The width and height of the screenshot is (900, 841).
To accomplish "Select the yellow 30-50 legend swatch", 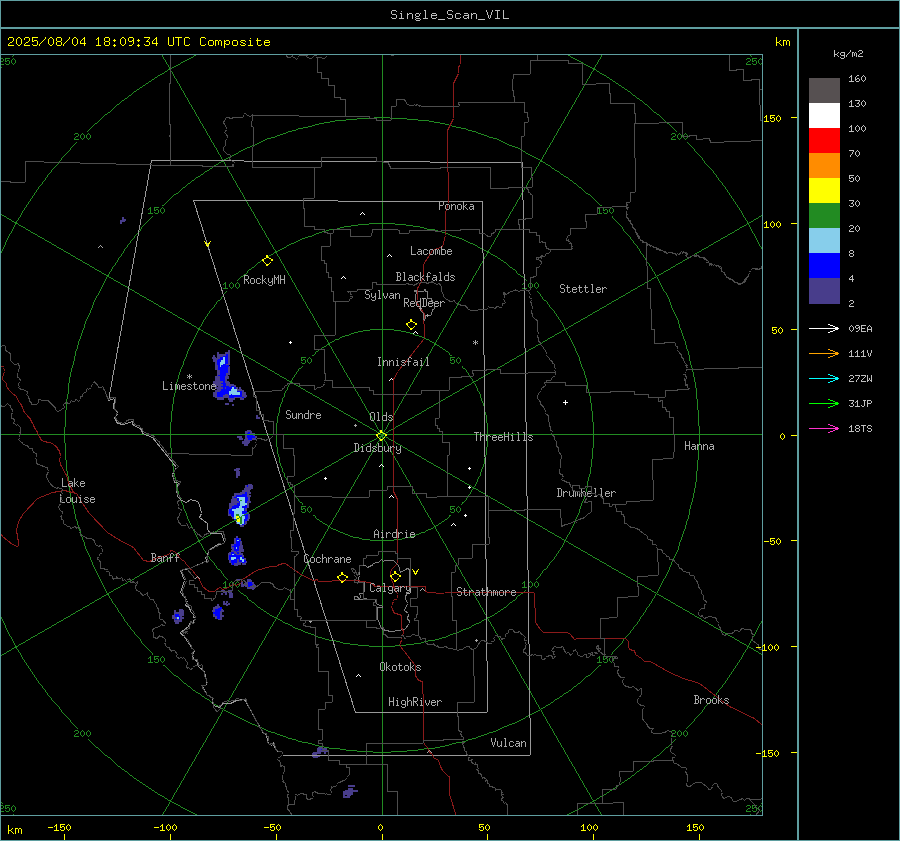I will pyautogui.click(x=824, y=191).
